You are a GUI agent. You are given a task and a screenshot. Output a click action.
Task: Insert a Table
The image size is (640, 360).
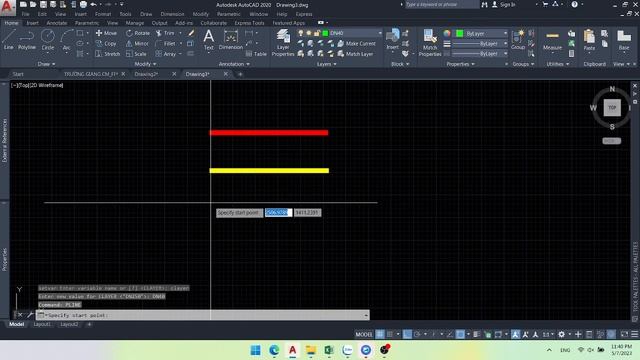[x=256, y=54]
